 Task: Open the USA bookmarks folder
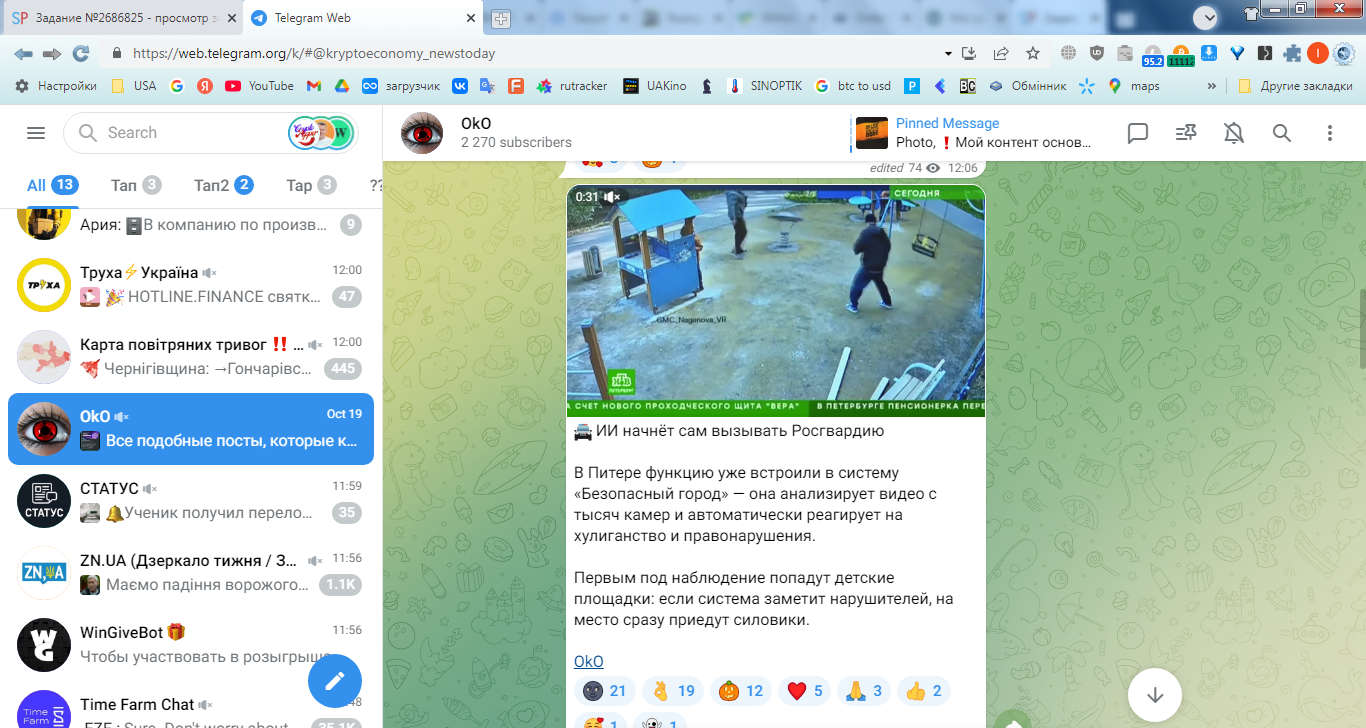(134, 86)
